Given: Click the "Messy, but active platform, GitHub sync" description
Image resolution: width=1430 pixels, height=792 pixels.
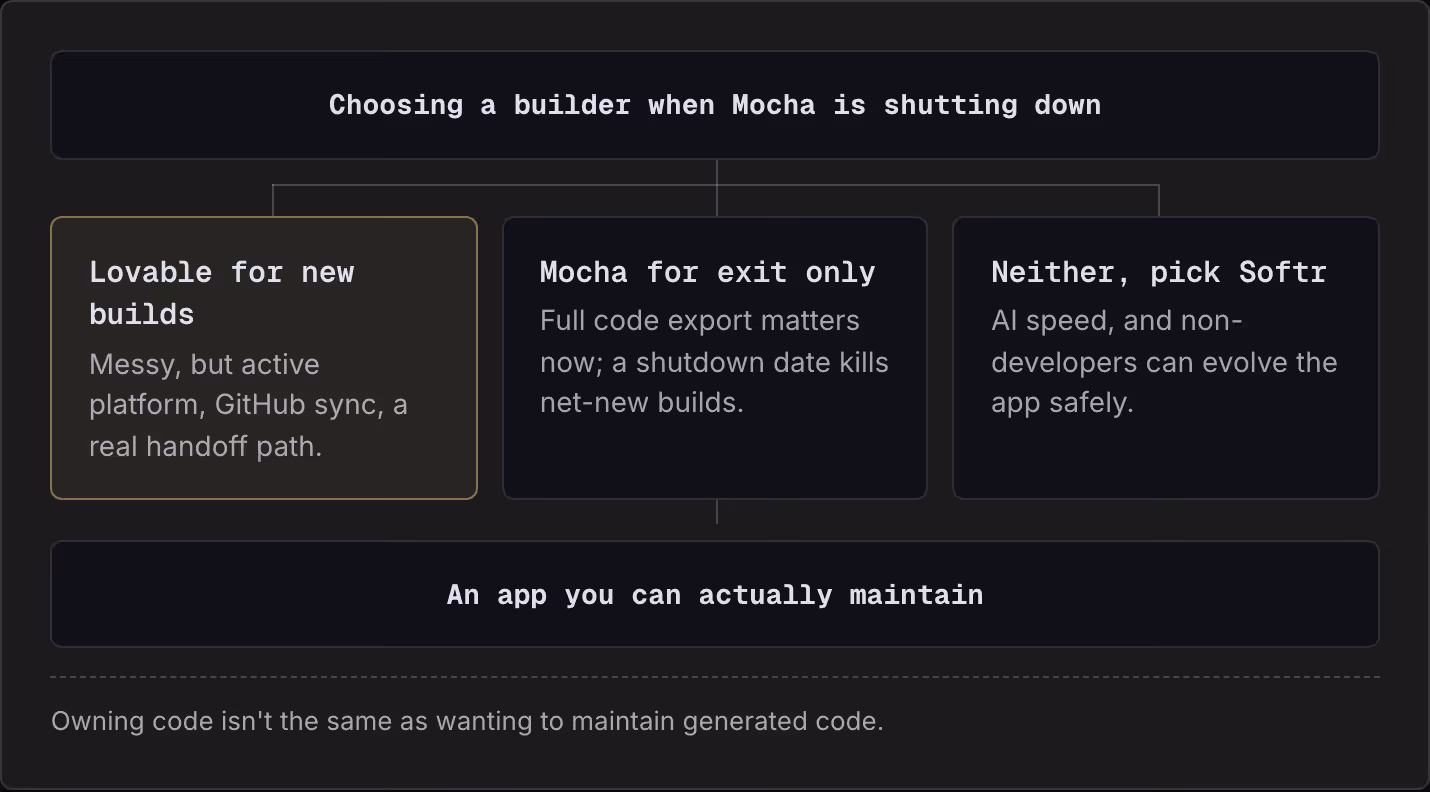Looking at the screenshot, I should pyautogui.click(x=248, y=405).
